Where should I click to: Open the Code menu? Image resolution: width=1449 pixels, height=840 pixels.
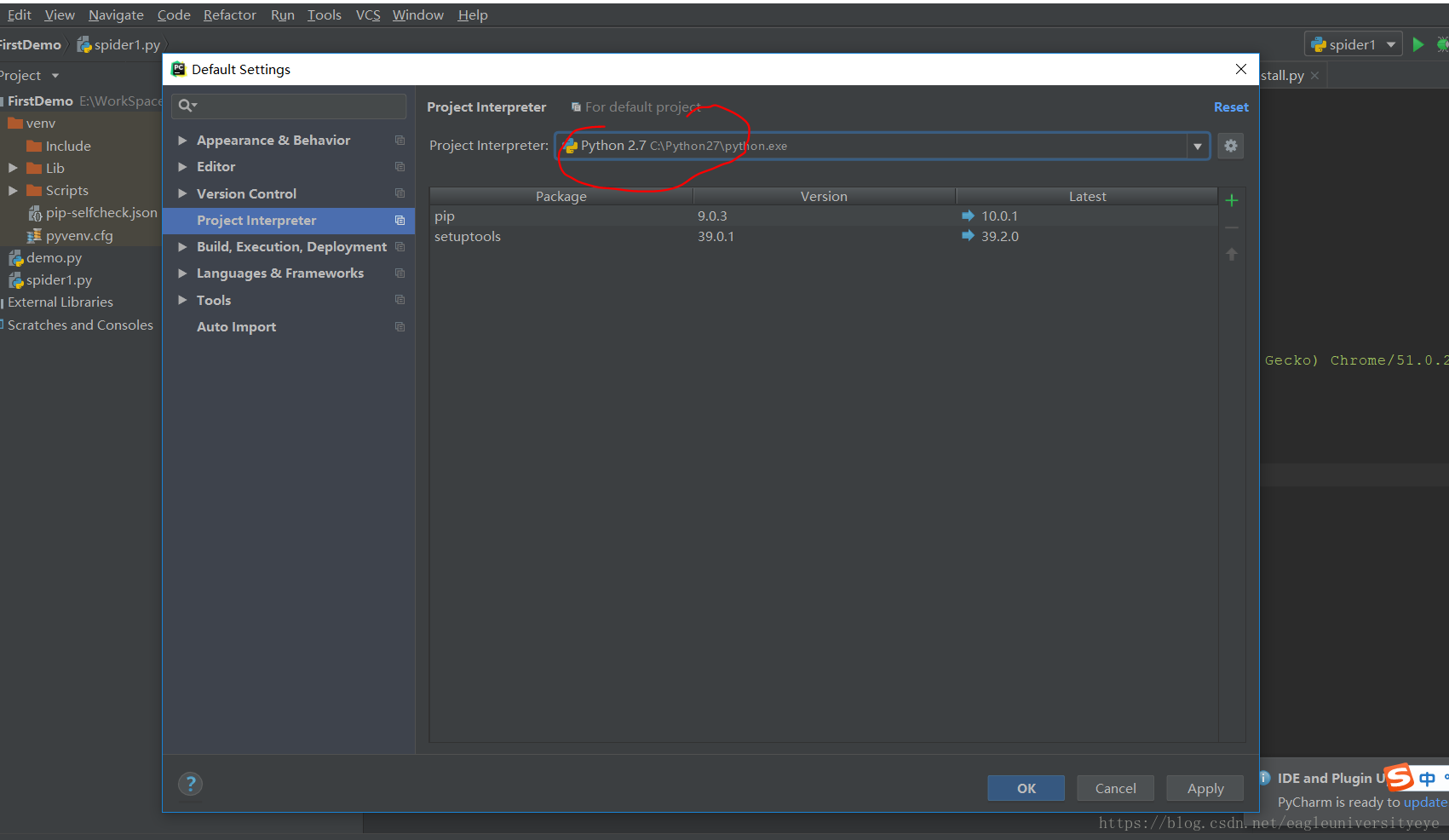pyautogui.click(x=174, y=15)
